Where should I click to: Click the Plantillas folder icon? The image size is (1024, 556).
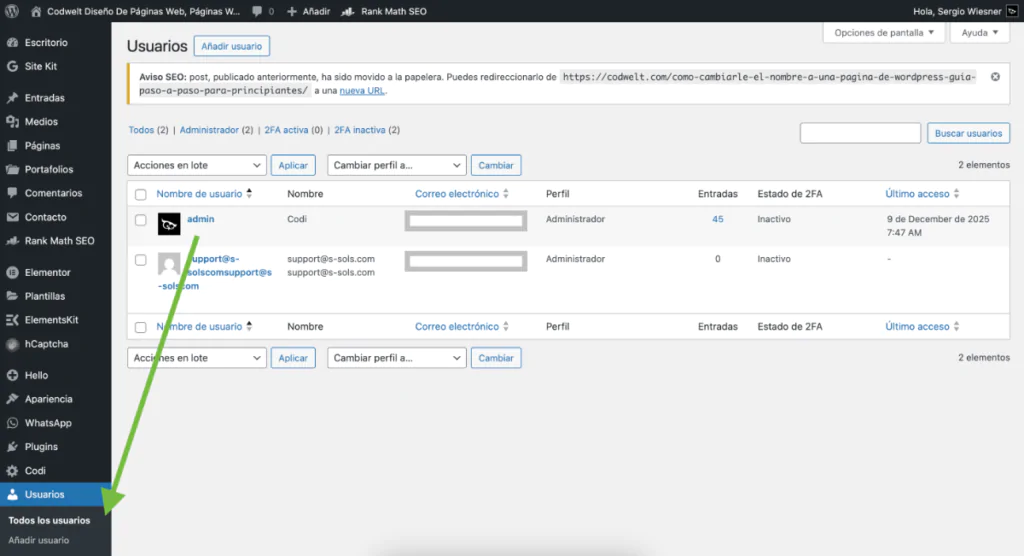pyautogui.click(x=12, y=296)
